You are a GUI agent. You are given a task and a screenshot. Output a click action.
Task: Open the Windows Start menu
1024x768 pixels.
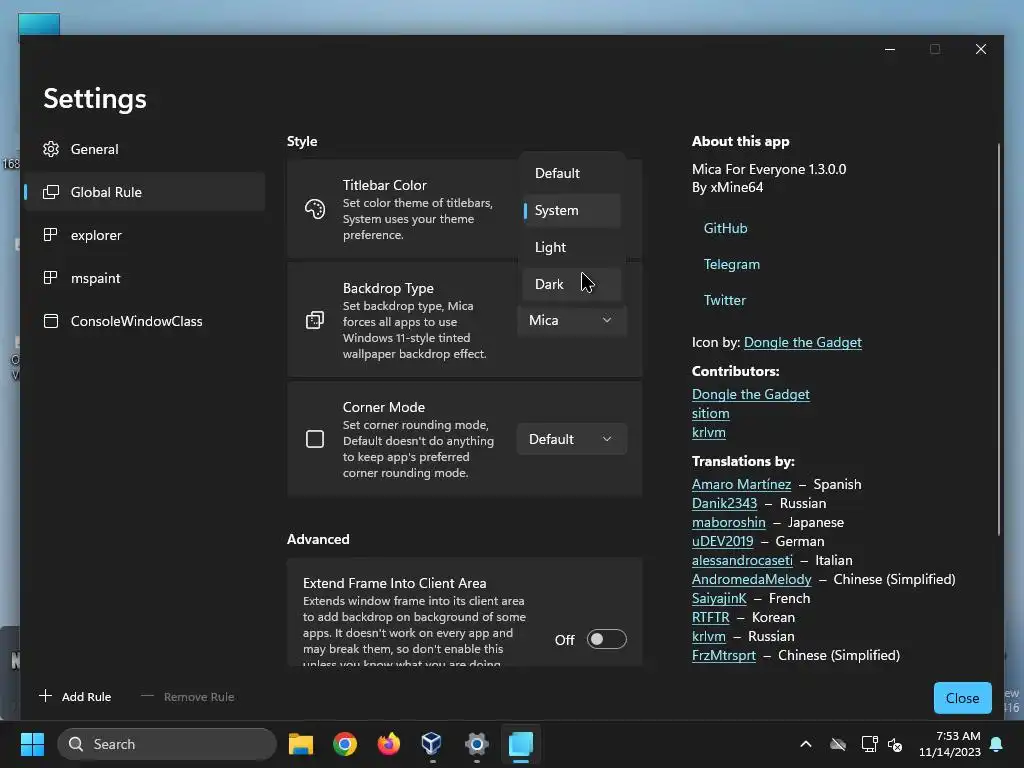32,744
